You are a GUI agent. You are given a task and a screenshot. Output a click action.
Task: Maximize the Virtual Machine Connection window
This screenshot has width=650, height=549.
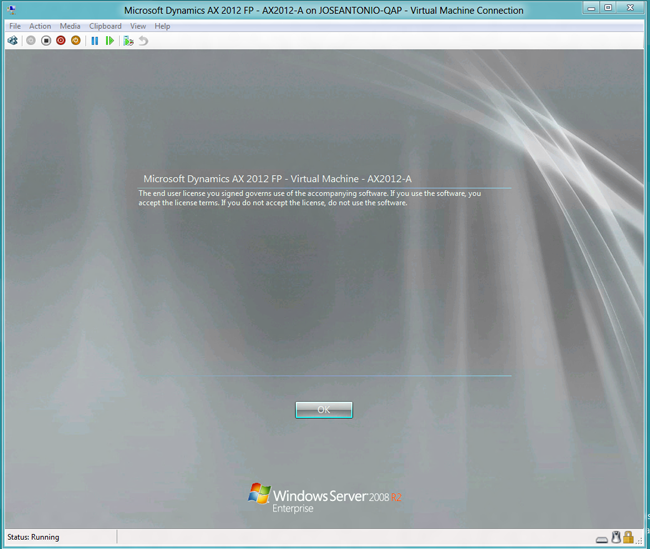point(608,8)
